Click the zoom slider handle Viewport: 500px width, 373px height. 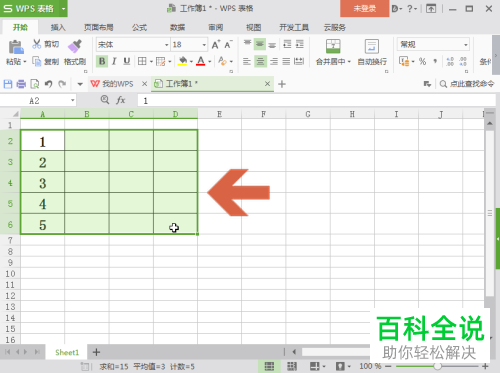438,366
